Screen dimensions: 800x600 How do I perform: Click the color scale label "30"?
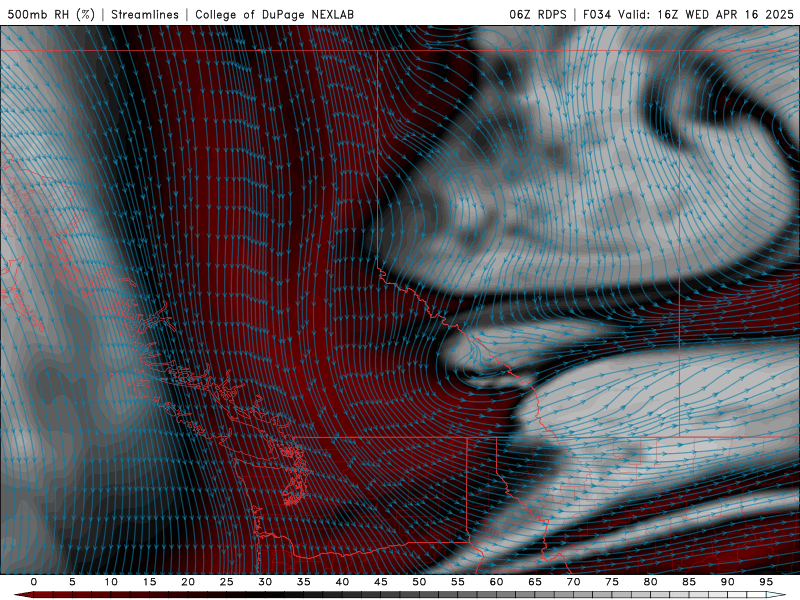[265, 582]
